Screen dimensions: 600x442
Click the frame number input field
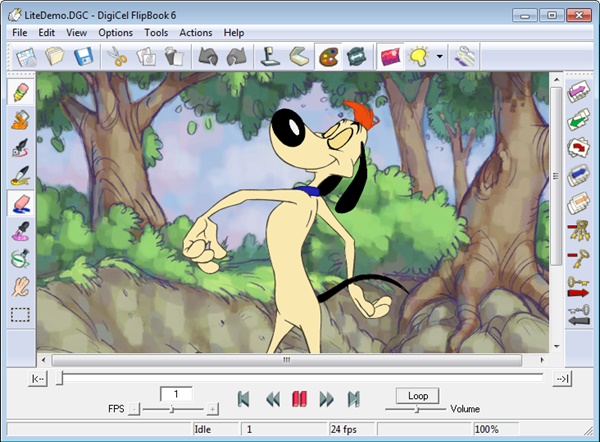176,394
